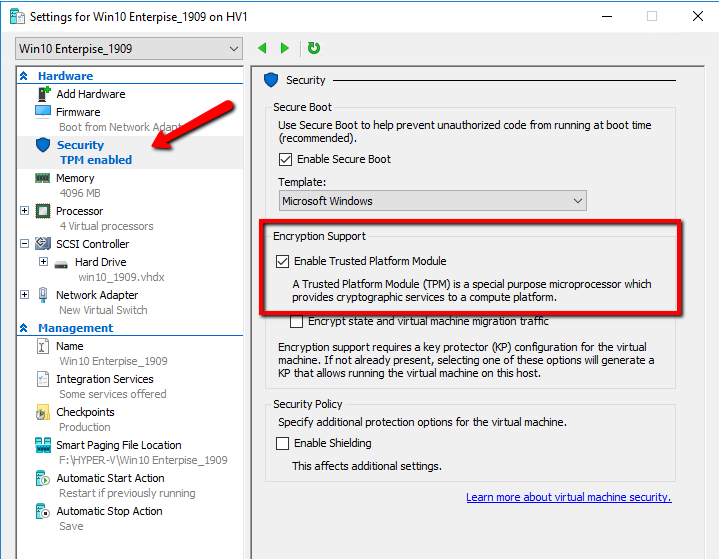719x559 pixels.
Task: Click 'New Virtual Switch' text
Action: [103, 310]
